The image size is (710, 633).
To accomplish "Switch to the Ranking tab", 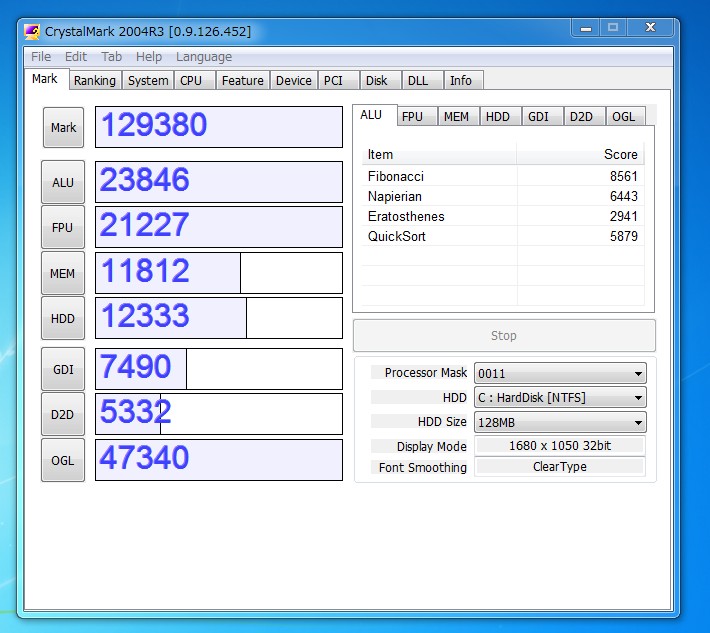I will (95, 80).
